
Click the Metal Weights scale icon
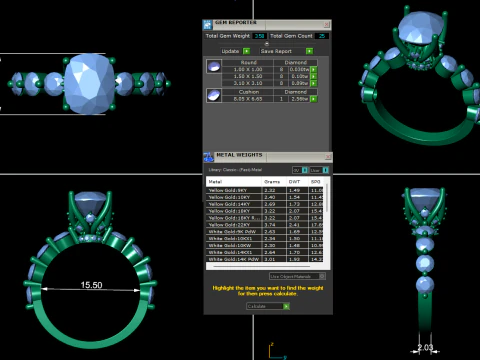(208, 157)
